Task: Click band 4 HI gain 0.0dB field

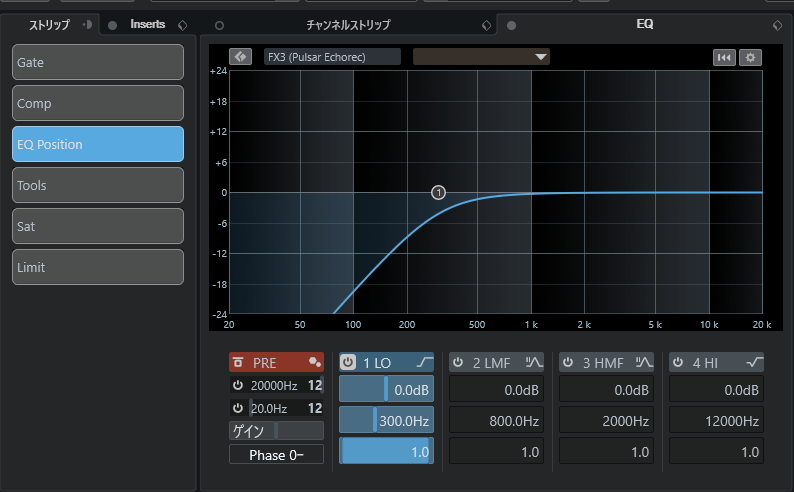Action: 717,390
